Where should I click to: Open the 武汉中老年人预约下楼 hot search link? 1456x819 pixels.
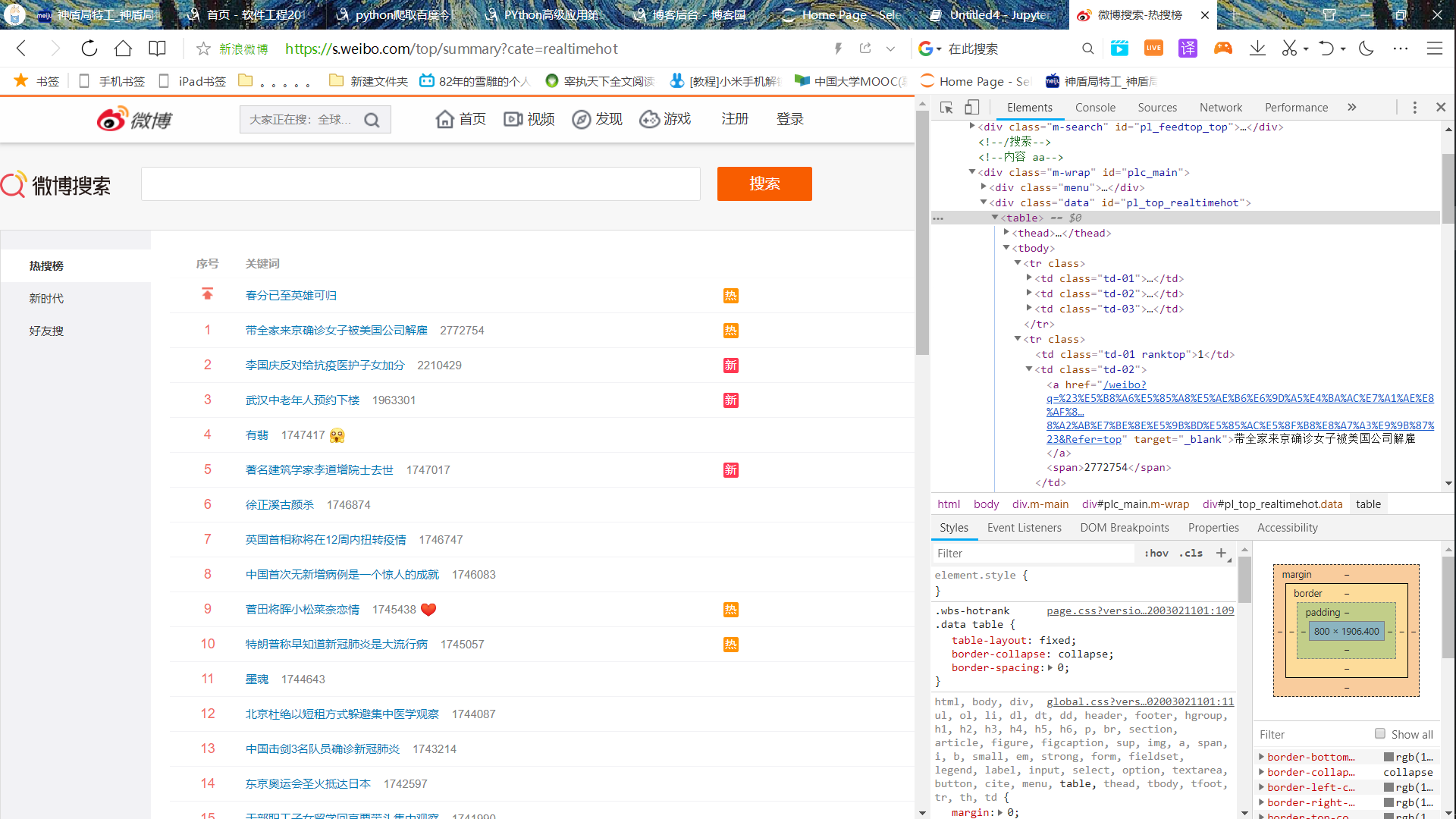point(303,400)
